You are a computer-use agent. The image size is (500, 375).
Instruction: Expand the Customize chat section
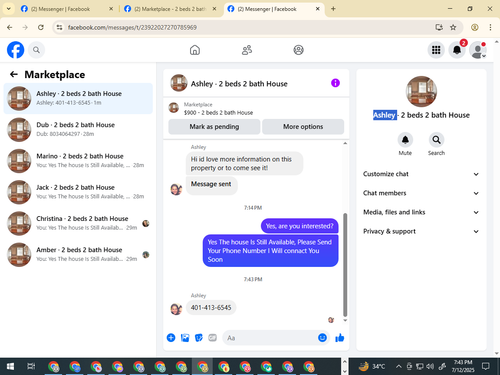click(421, 174)
